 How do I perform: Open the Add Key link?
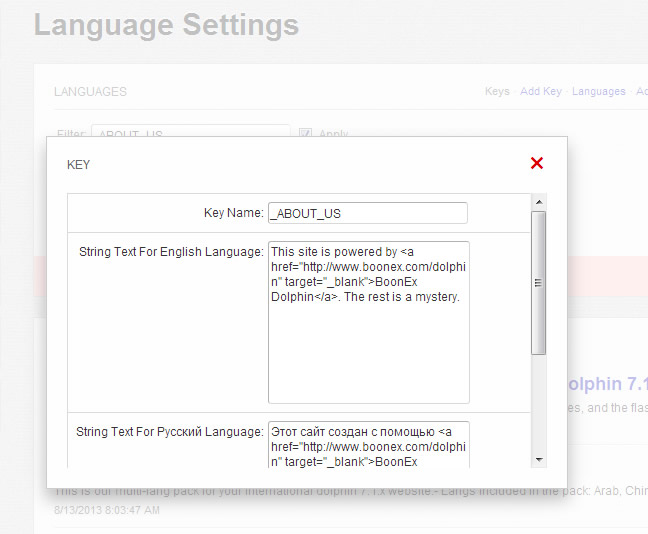(540, 91)
